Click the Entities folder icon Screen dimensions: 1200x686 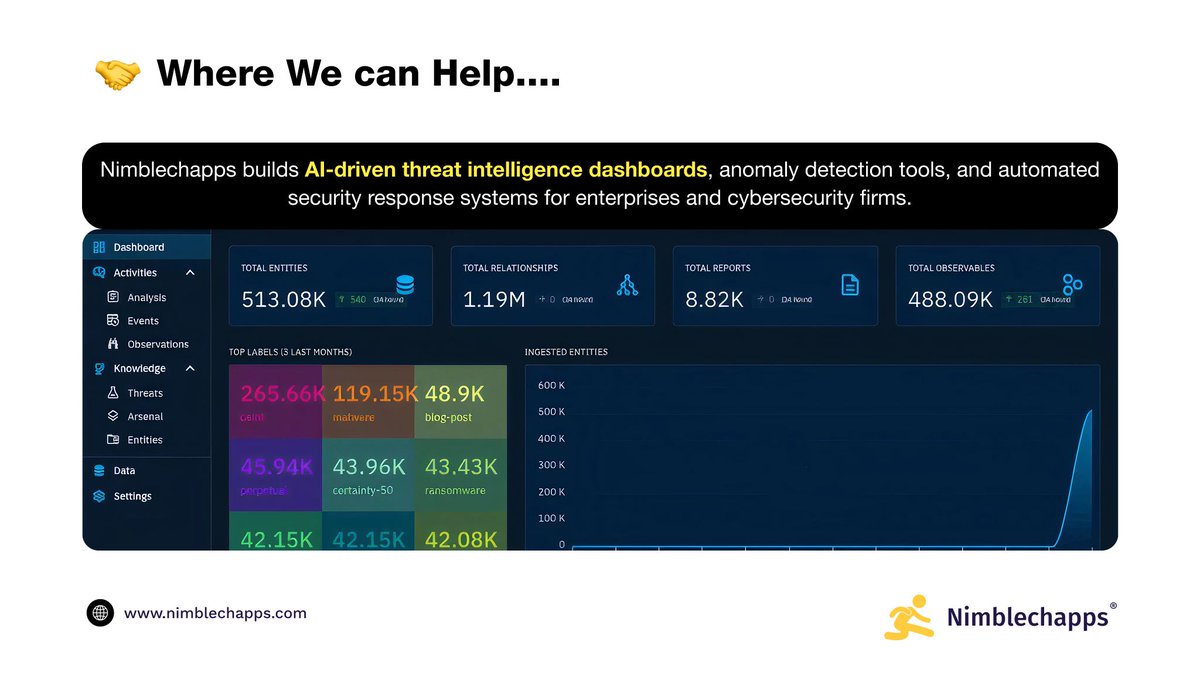113,440
